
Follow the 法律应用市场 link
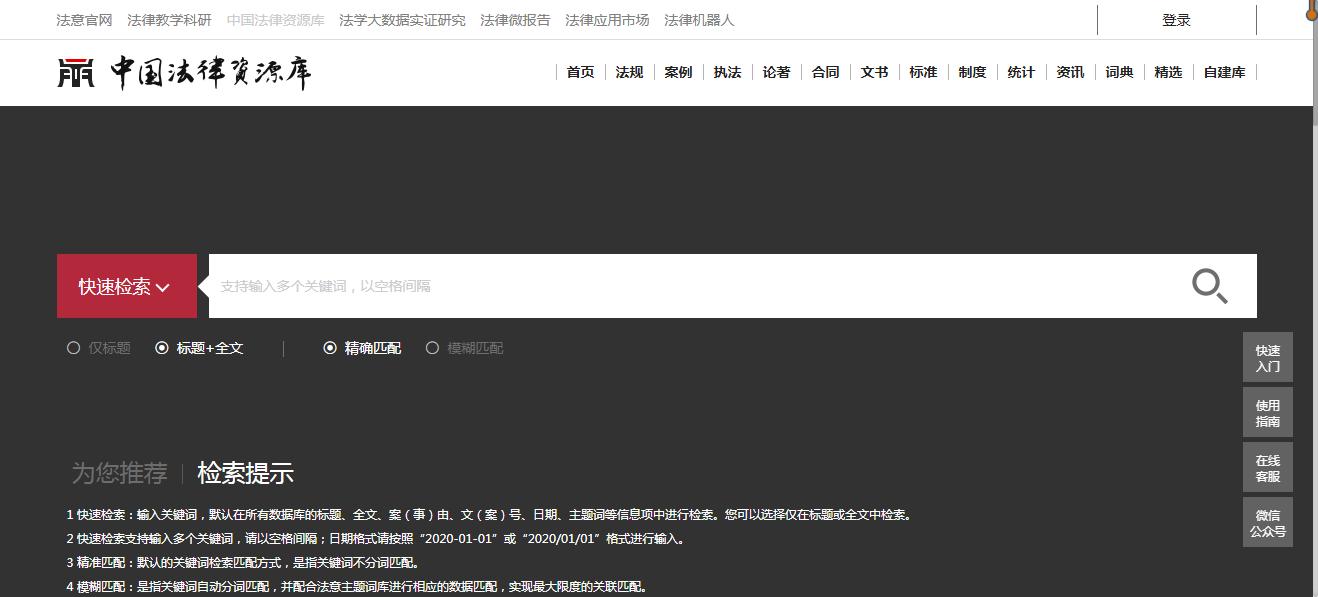(x=607, y=20)
